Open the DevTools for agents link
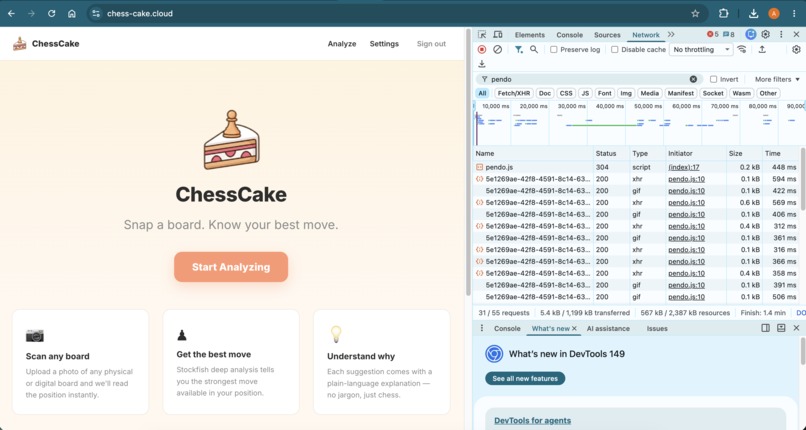The height and width of the screenshot is (430, 806). 533,420
